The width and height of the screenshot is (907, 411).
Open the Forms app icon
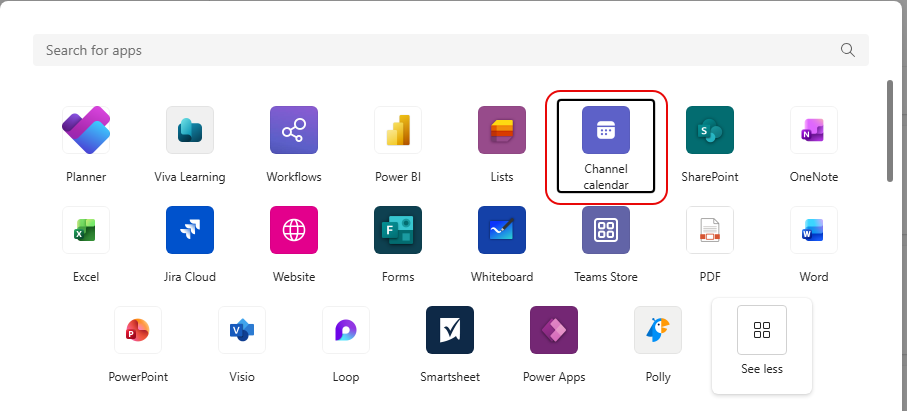pyautogui.click(x=398, y=231)
